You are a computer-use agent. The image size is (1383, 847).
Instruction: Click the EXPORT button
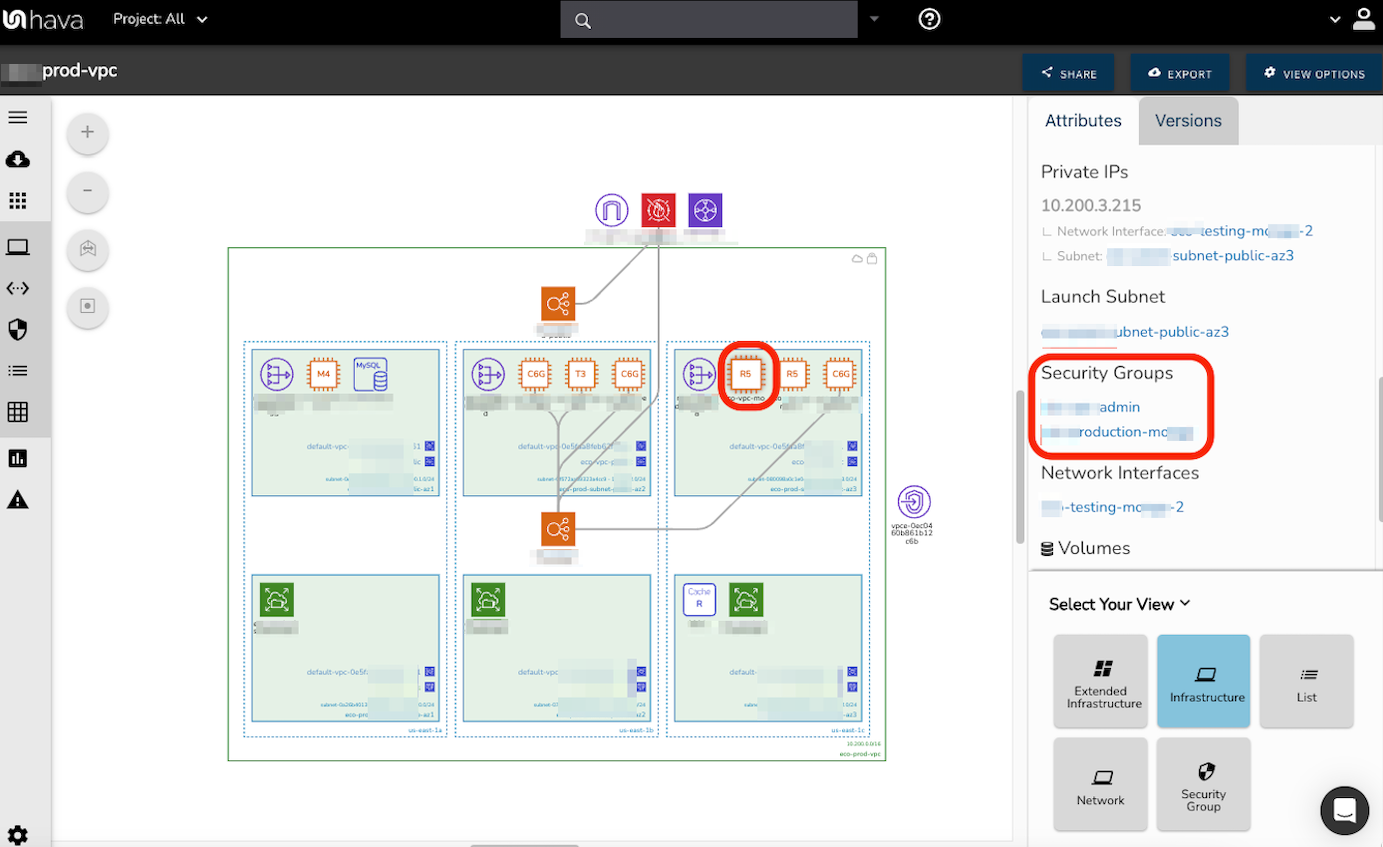click(x=1179, y=72)
